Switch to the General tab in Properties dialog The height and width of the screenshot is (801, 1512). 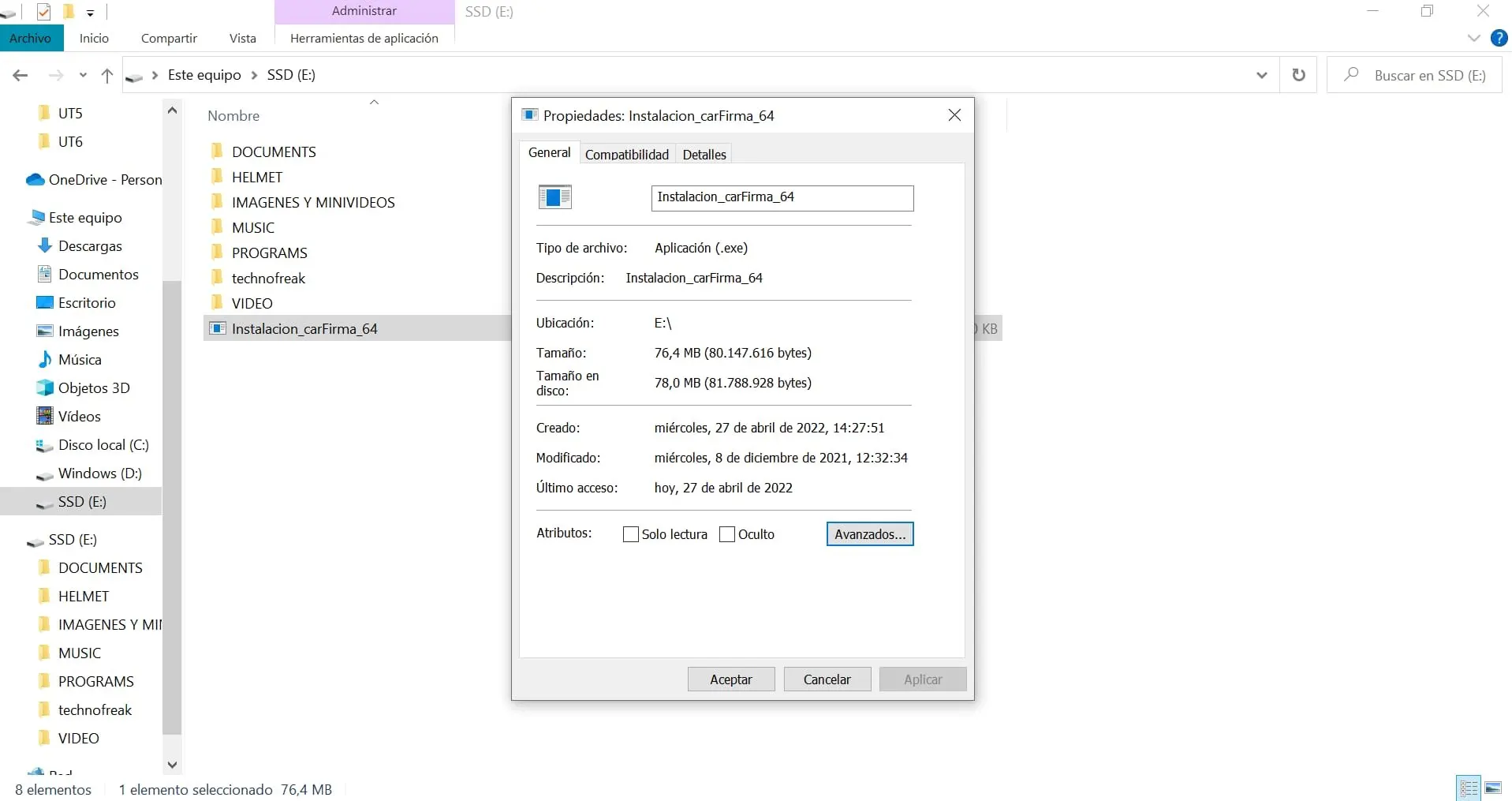[550, 152]
